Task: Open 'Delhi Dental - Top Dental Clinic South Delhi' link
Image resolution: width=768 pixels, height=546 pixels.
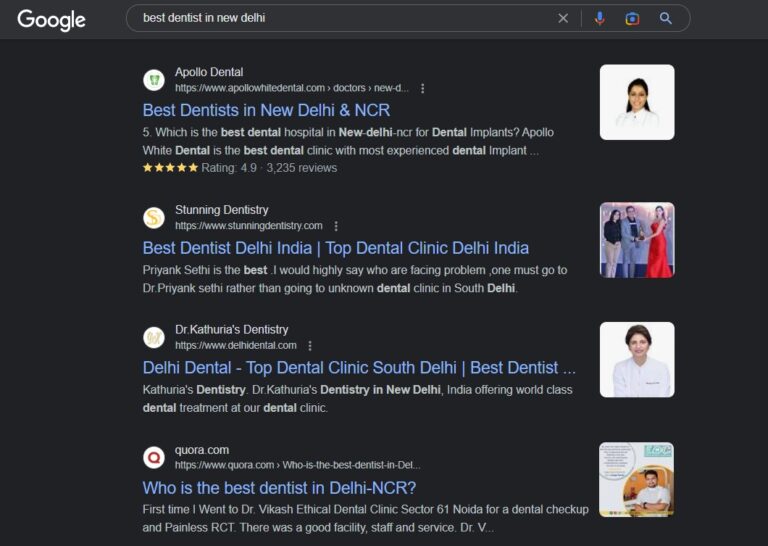Action: pyautogui.click(x=359, y=368)
